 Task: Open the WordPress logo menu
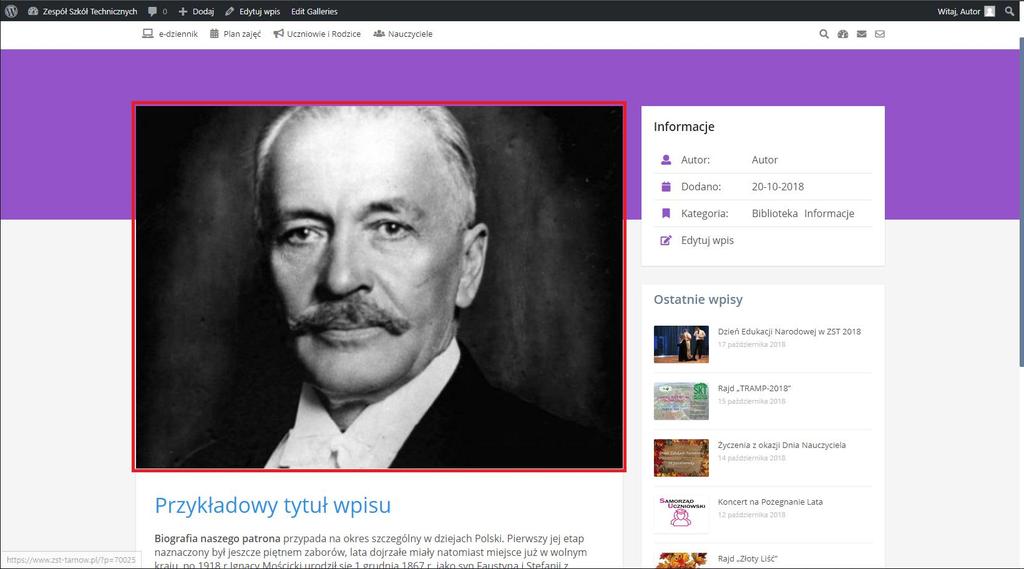click(x=11, y=11)
